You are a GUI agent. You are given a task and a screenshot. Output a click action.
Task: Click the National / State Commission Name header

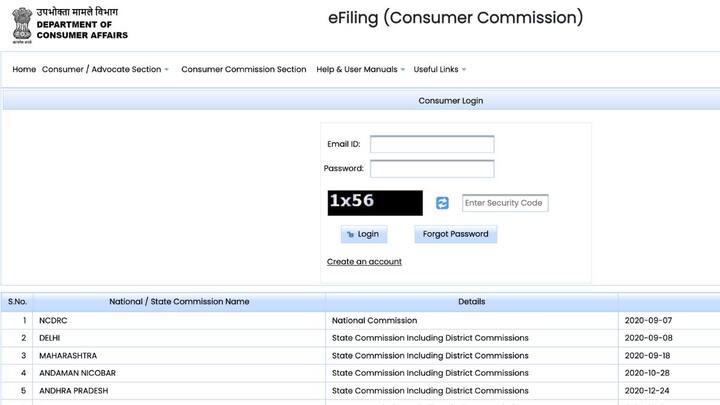(179, 302)
